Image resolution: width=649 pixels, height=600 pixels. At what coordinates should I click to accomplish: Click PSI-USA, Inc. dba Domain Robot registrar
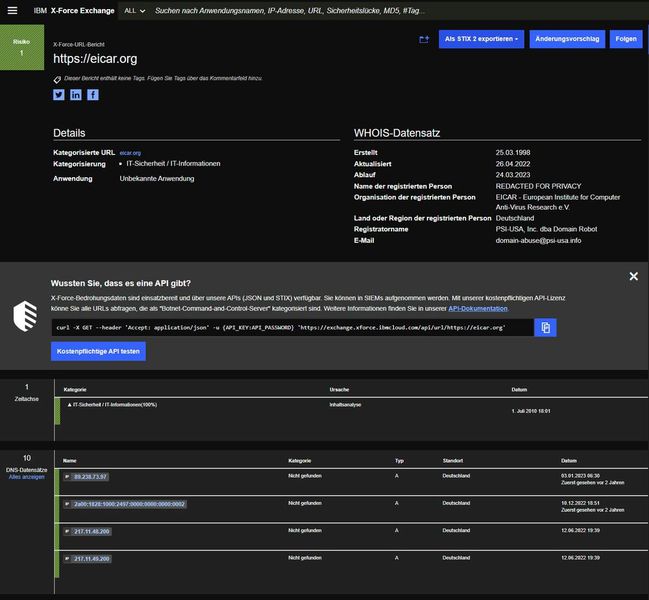pos(546,229)
